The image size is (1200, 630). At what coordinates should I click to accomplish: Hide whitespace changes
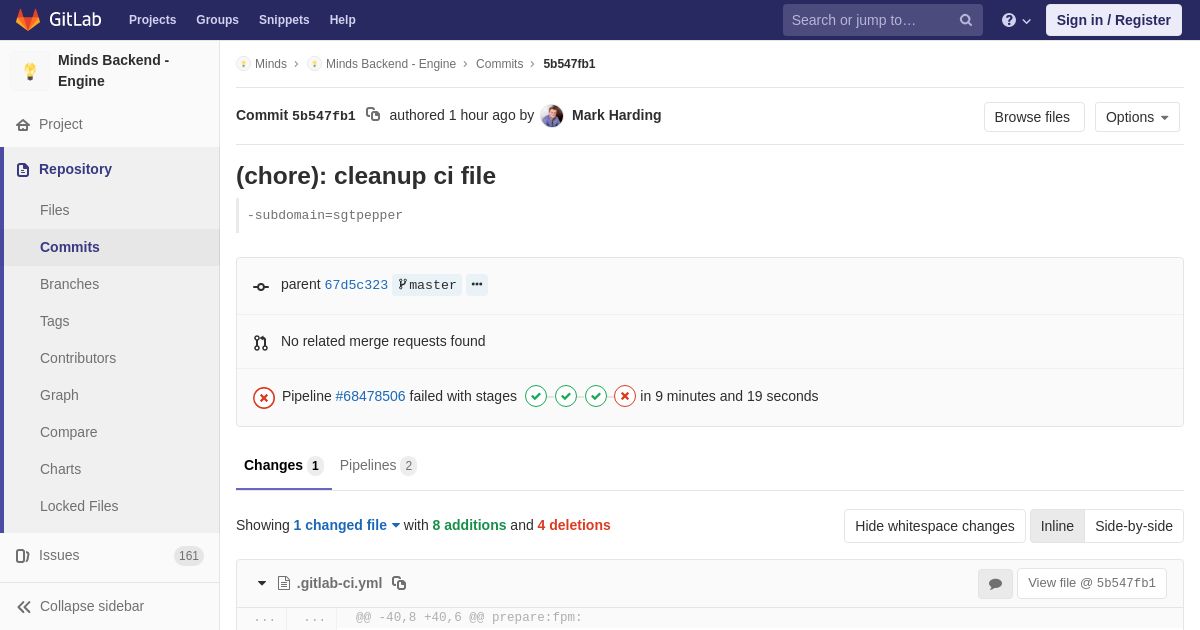coord(935,526)
